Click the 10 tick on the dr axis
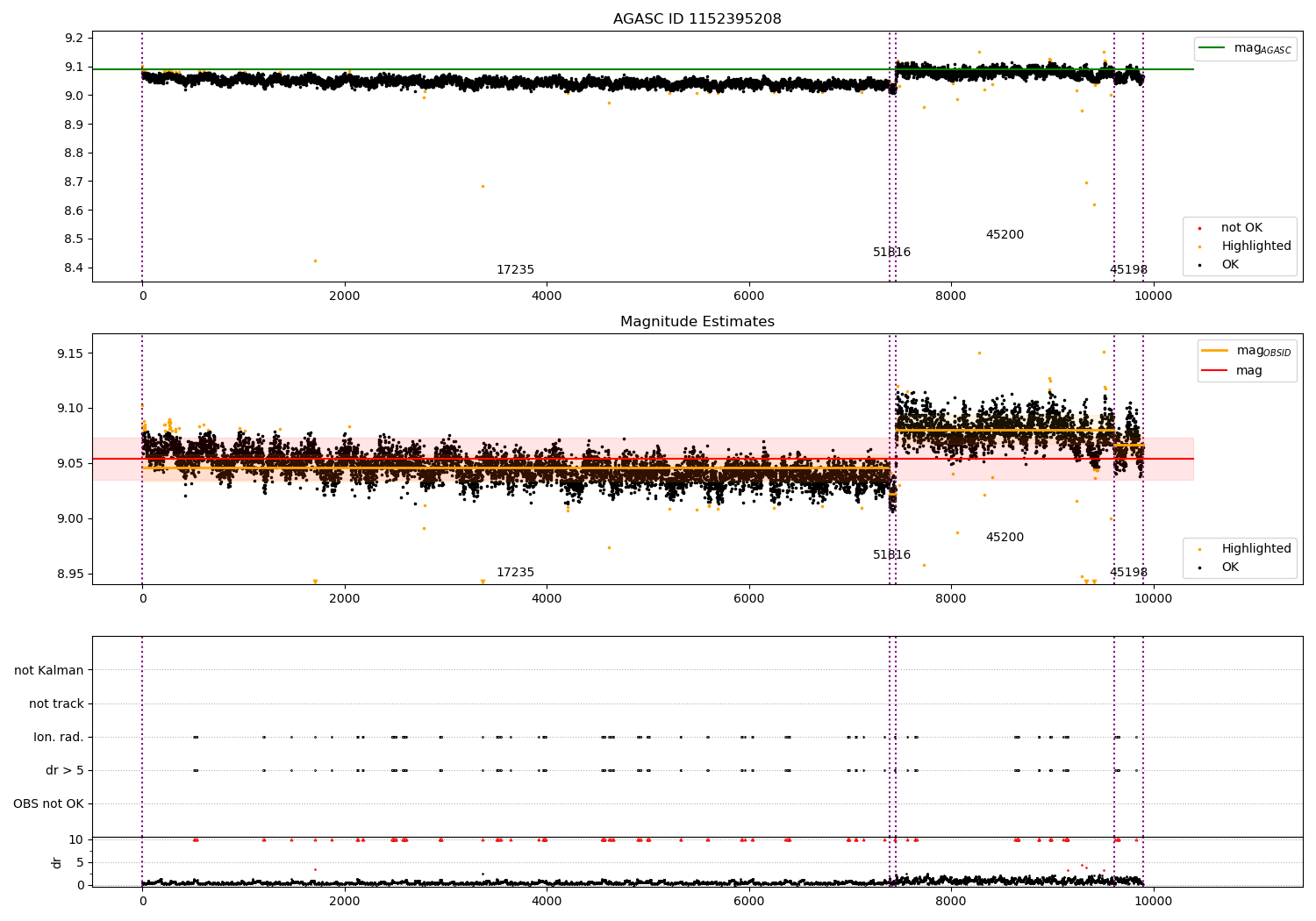This screenshot has height=921, width=1316. tap(75, 840)
